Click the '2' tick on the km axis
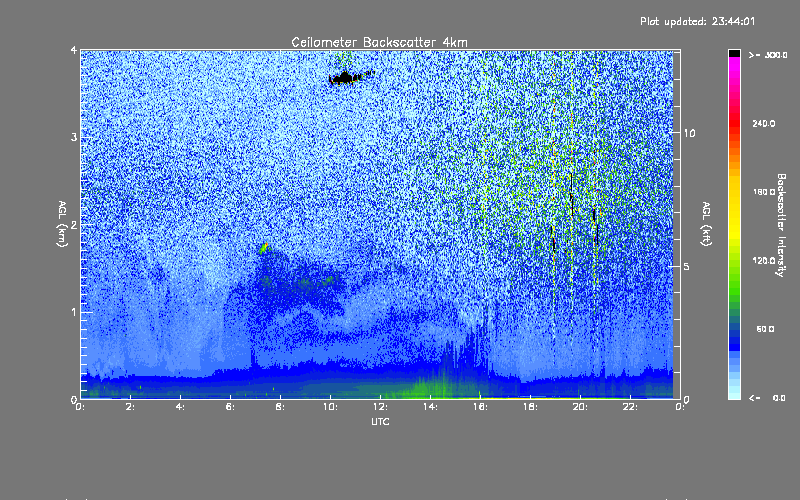Viewport: 800px width, 500px height. coord(74,224)
